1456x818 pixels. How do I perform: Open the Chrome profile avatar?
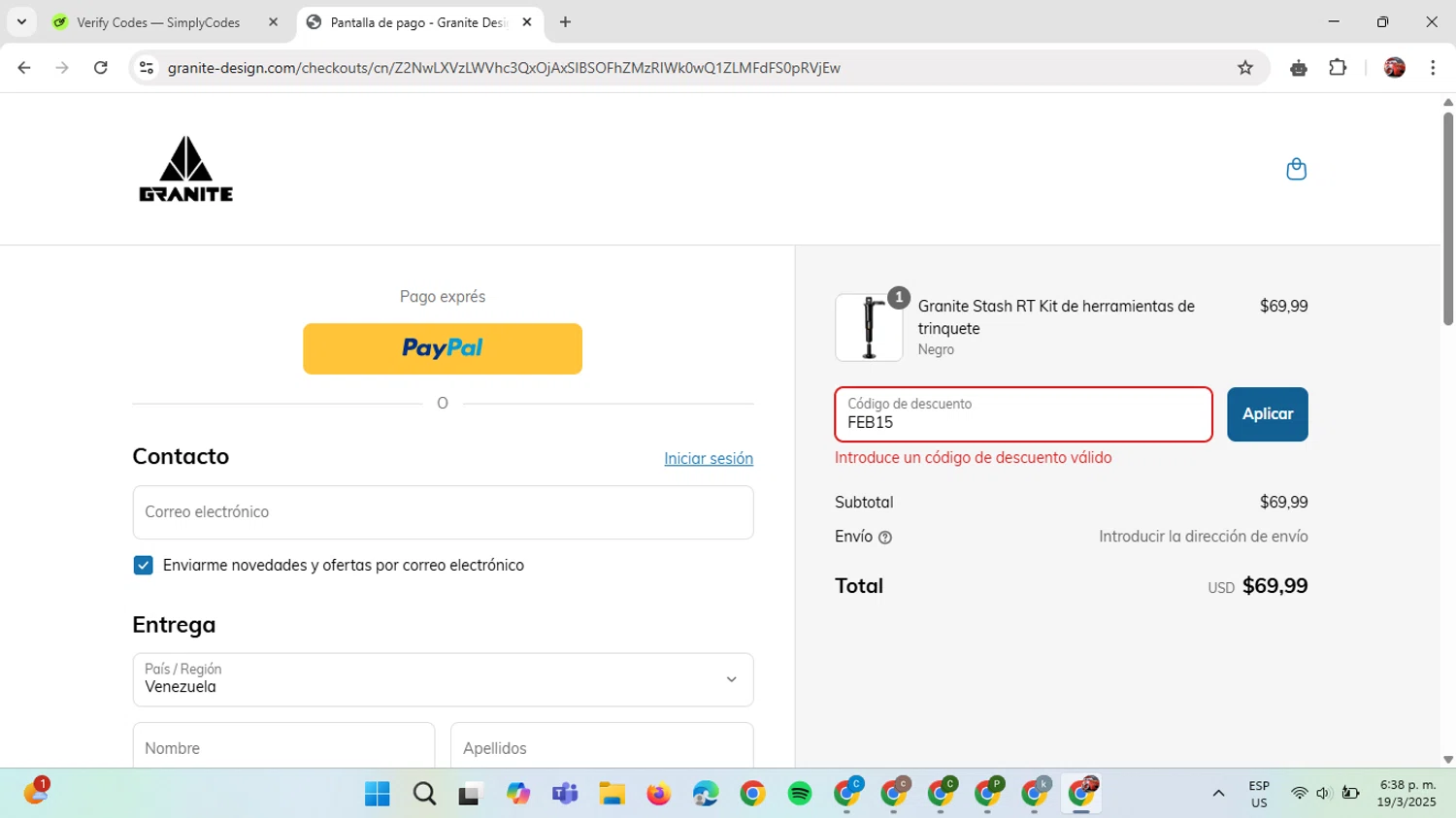point(1395,68)
